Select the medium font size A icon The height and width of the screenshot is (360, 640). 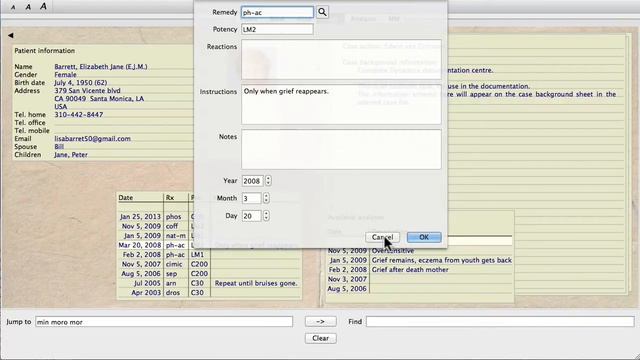point(28,7)
